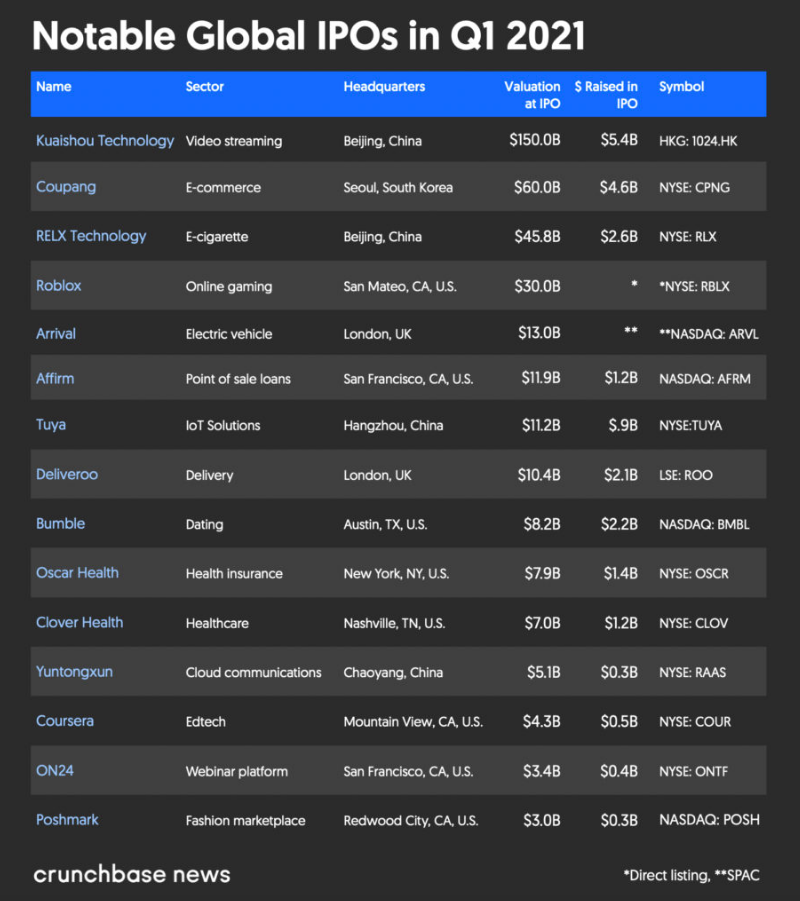Click the Affirm company name
This screenshot has width=800, height=901.
coord(55,378)
